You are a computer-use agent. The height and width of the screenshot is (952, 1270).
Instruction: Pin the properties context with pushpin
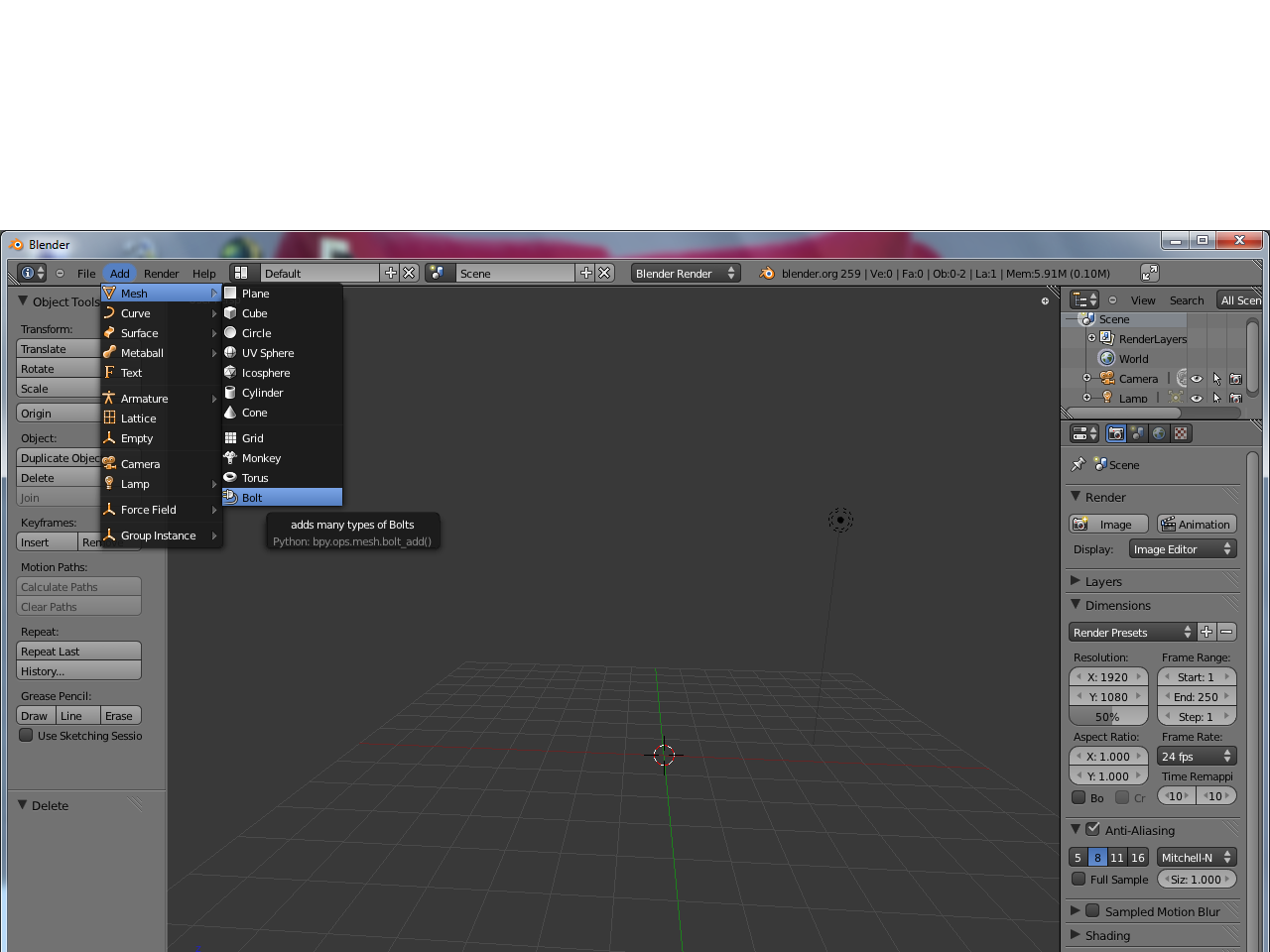tap(1079, 464)
